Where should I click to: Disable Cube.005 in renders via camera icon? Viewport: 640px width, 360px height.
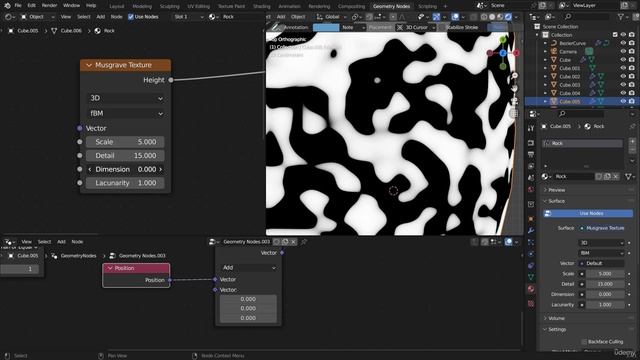632,101
